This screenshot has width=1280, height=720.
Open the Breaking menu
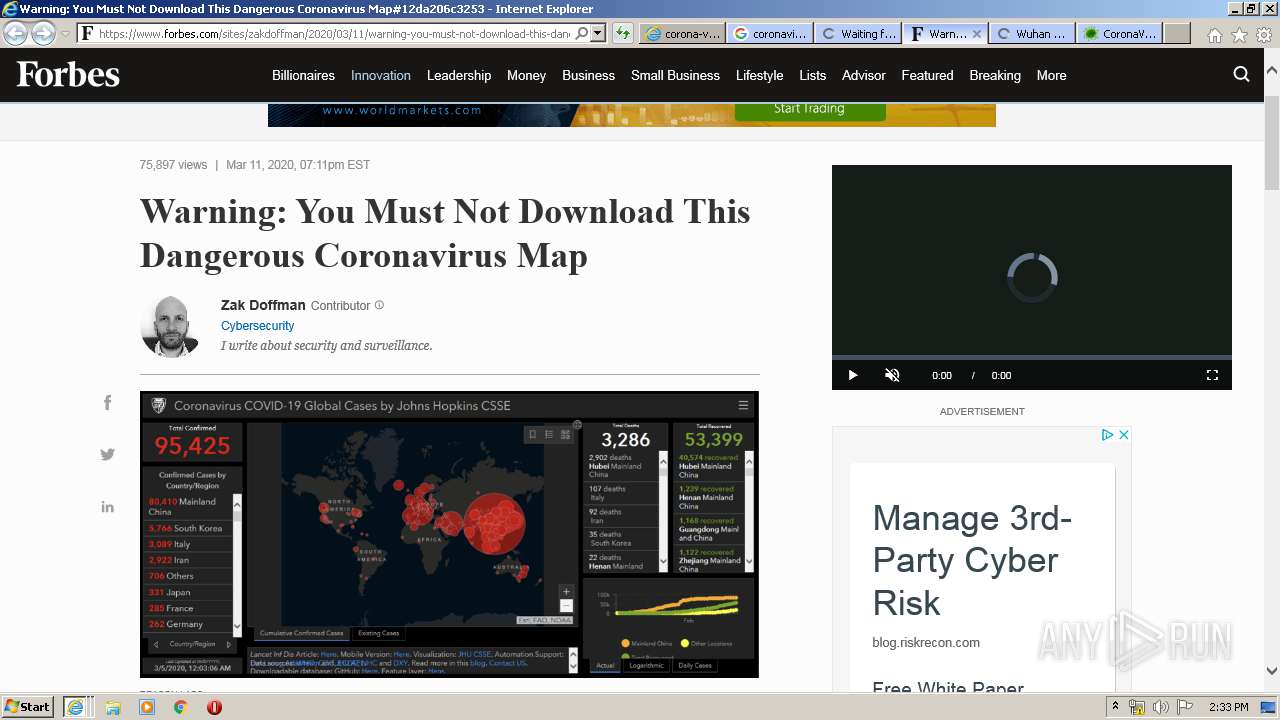995,75
